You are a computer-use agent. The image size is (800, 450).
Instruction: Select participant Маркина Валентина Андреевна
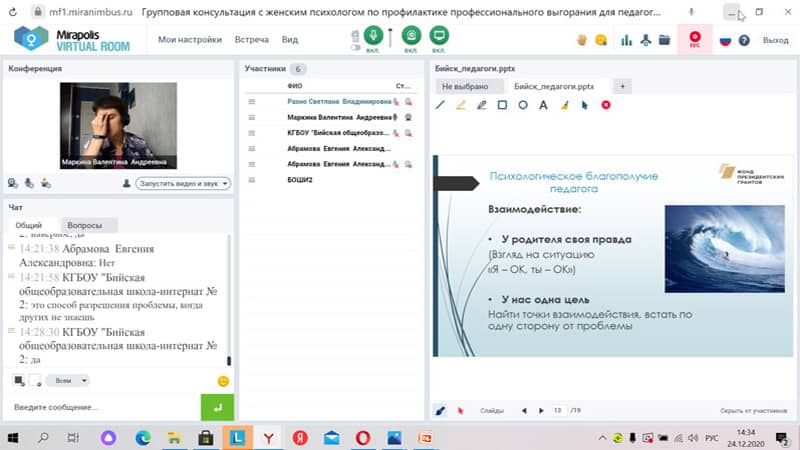pyautogui.click(x=339, y=117)
